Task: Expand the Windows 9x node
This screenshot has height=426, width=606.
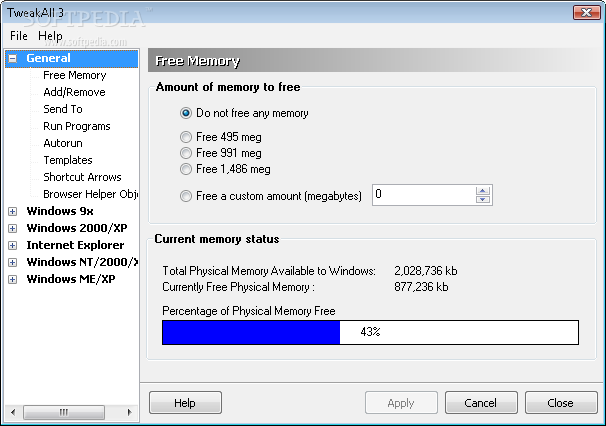Action: click(x=12, y=211)
